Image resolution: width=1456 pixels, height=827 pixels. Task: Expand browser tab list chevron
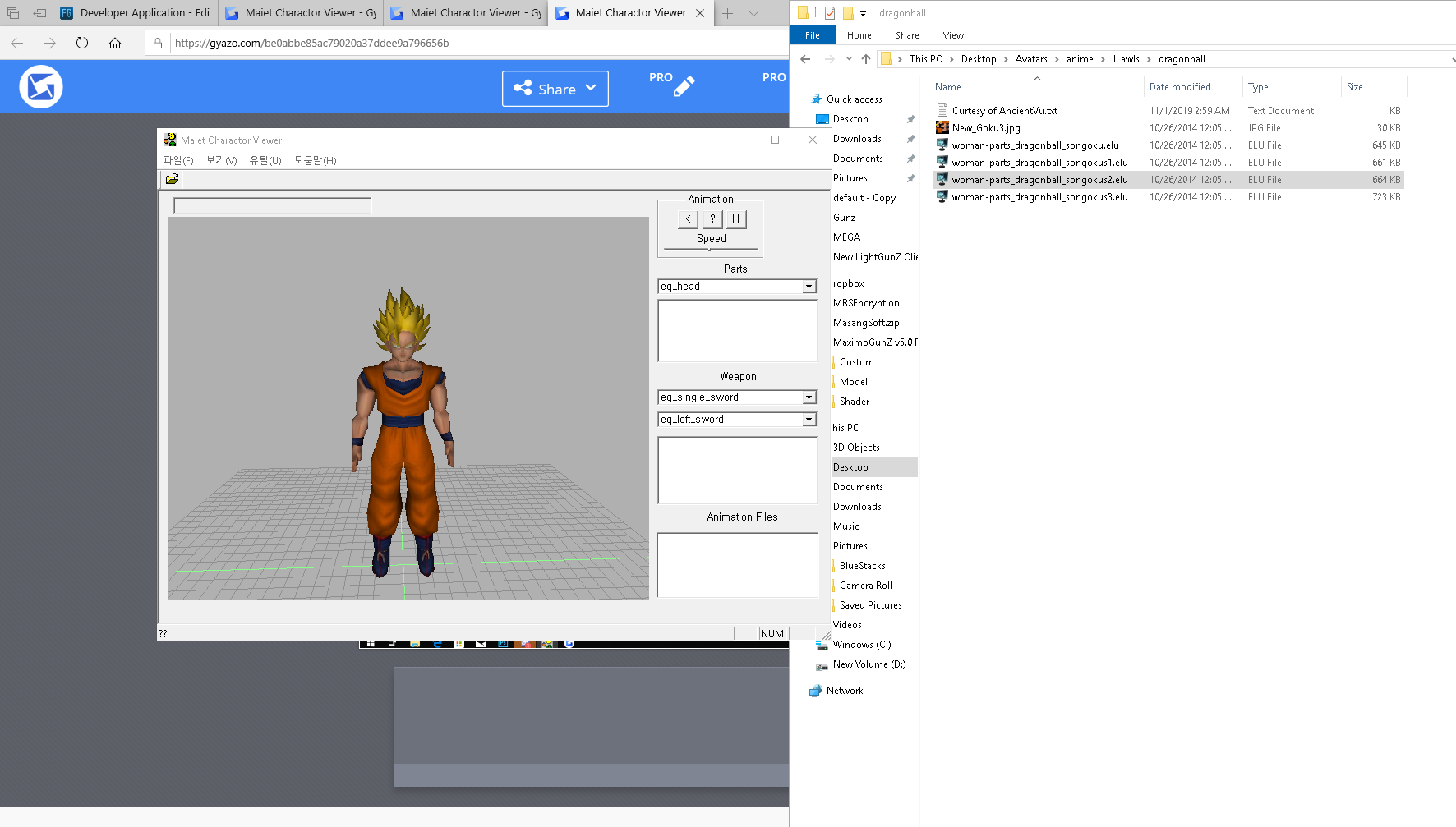(x=753, y=13)
